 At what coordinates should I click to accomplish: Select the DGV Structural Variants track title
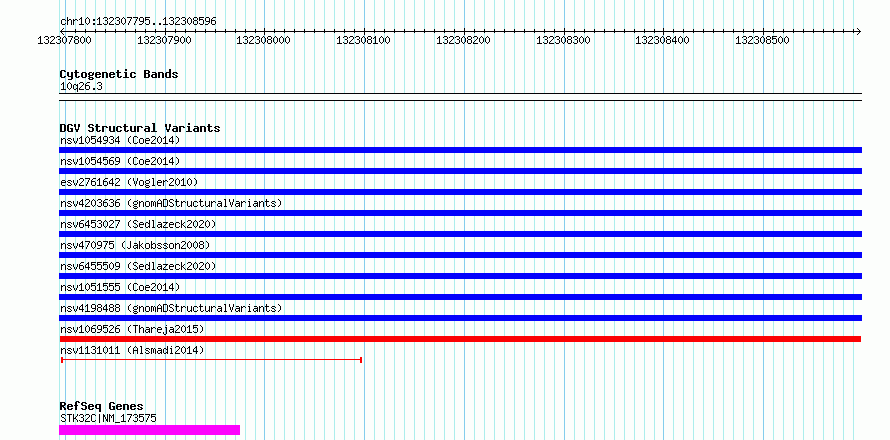[140, 128]
